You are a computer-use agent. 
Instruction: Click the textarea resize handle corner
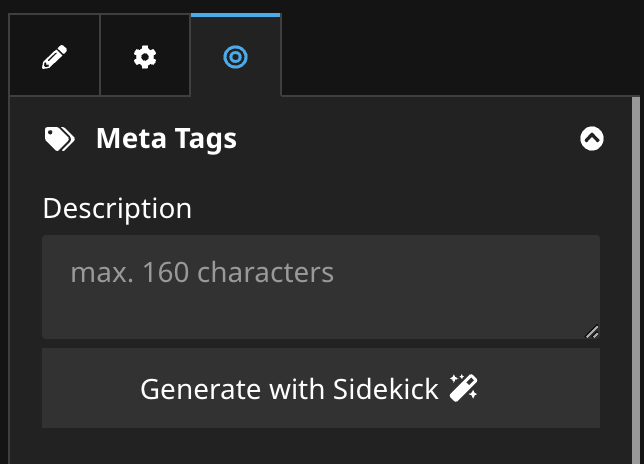pyautogui.click(x=592, y=332)
